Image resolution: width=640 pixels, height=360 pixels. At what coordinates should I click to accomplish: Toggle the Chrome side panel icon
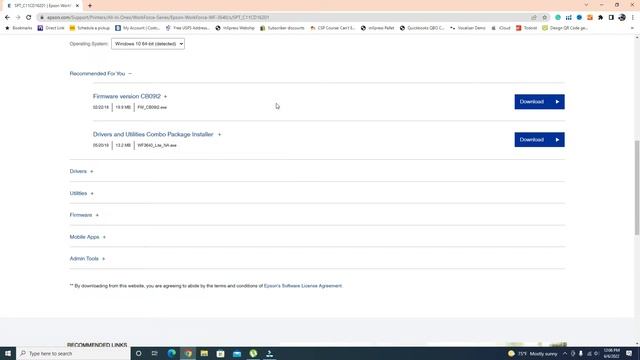coord(611,18)
